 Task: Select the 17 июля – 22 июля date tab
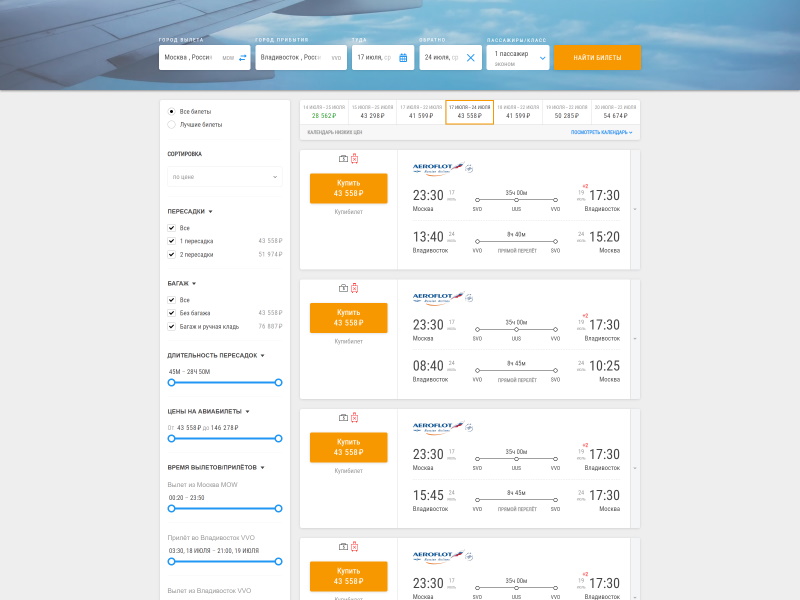pos(421,112)
